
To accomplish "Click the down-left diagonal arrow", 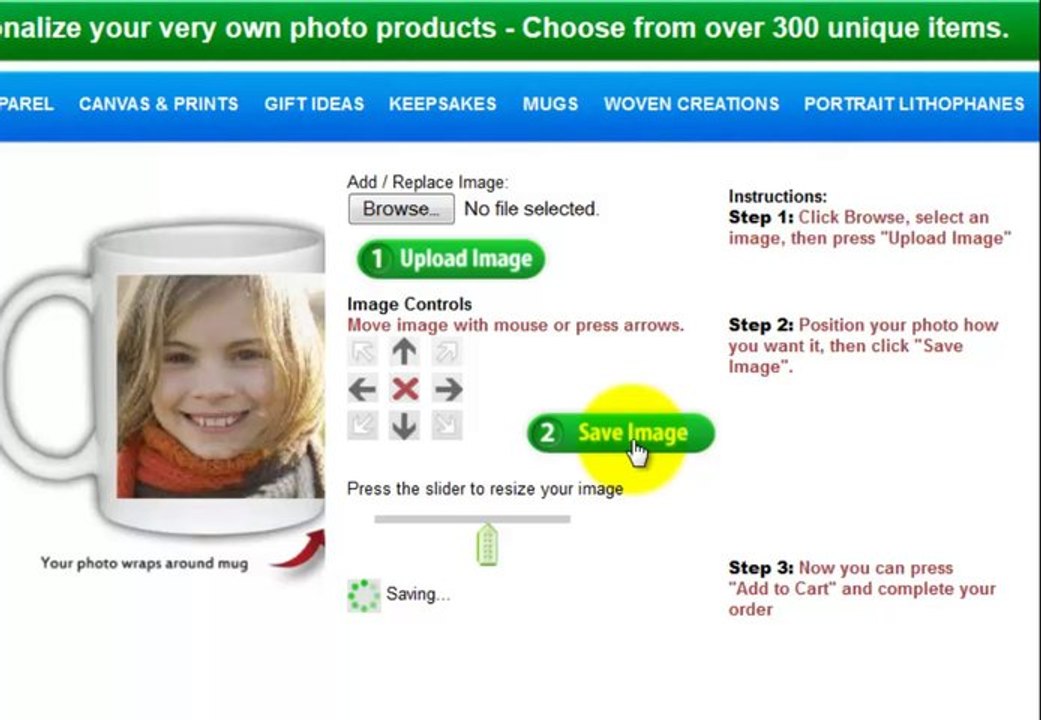I will 362,426.
